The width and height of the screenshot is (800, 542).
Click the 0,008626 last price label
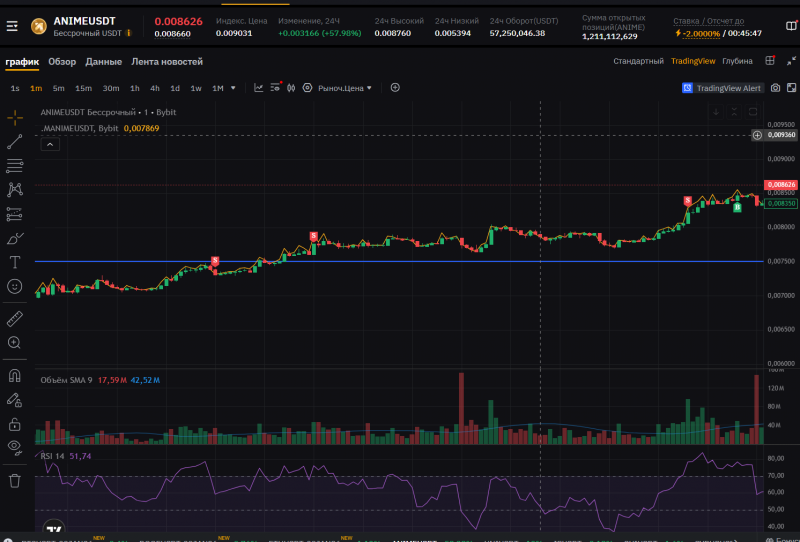click(781, 185)
